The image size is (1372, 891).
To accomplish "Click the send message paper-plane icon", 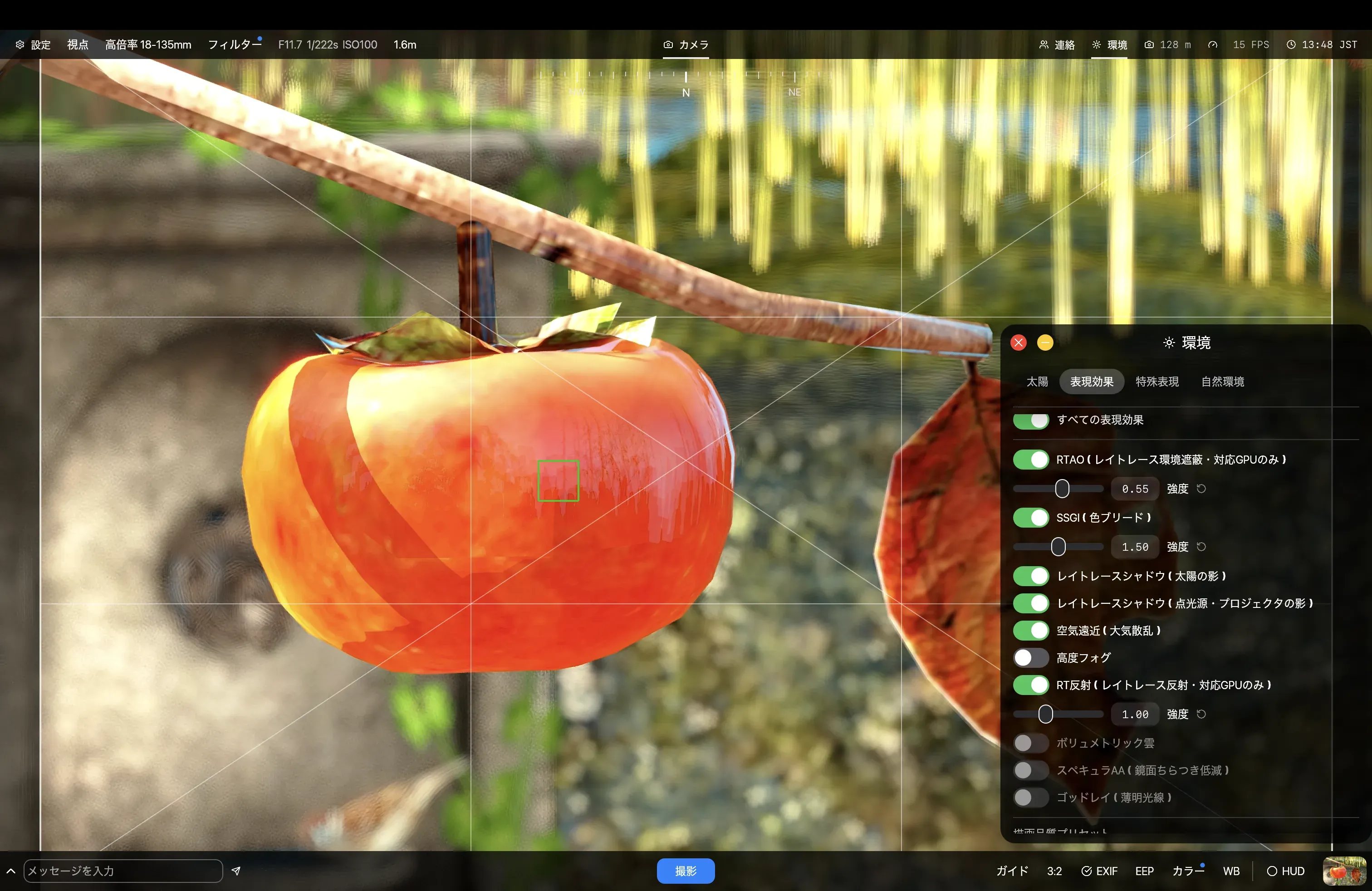I will pos(236,871).
